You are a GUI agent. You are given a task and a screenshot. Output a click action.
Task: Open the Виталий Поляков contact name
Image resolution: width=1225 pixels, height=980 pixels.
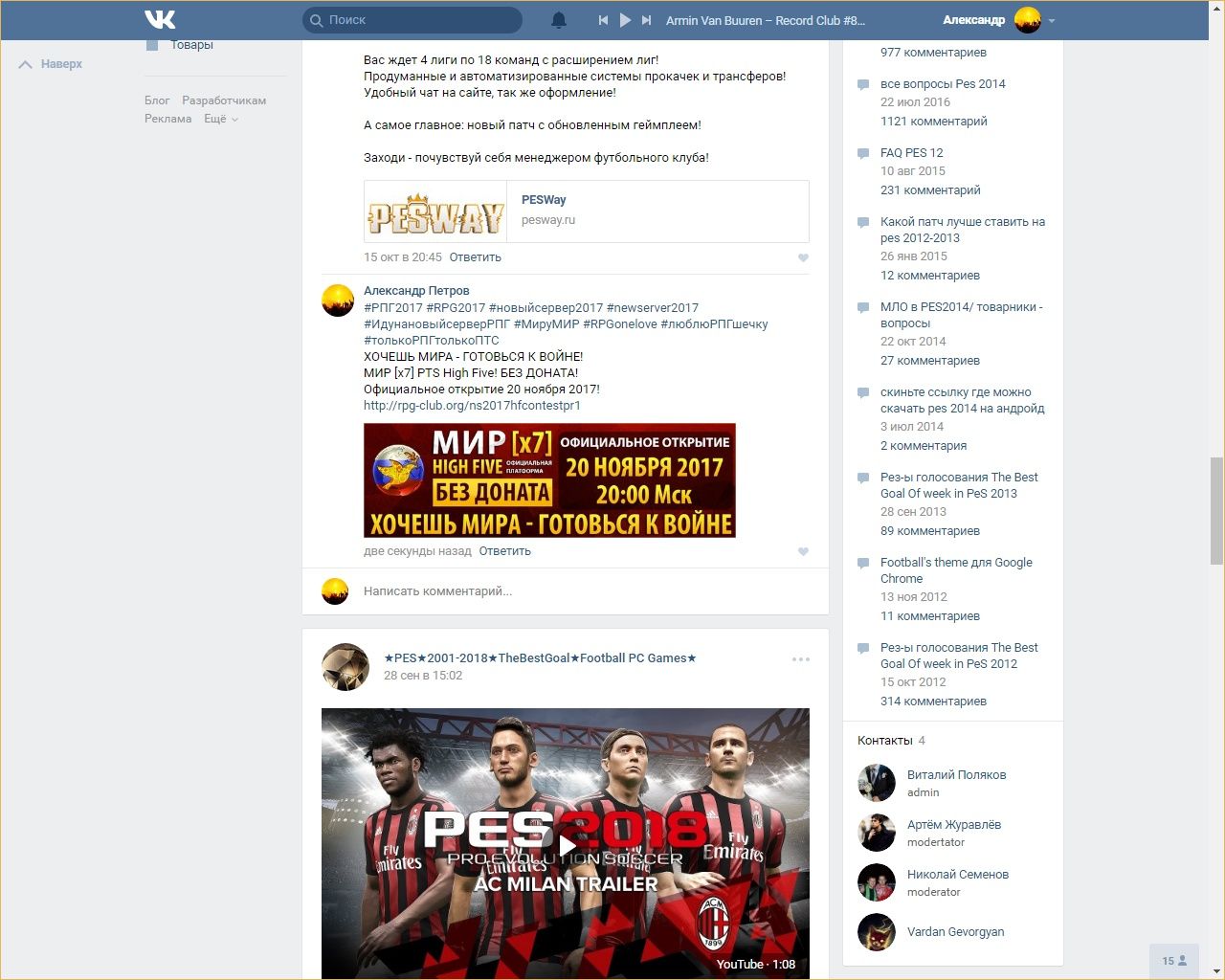[956, 775]
